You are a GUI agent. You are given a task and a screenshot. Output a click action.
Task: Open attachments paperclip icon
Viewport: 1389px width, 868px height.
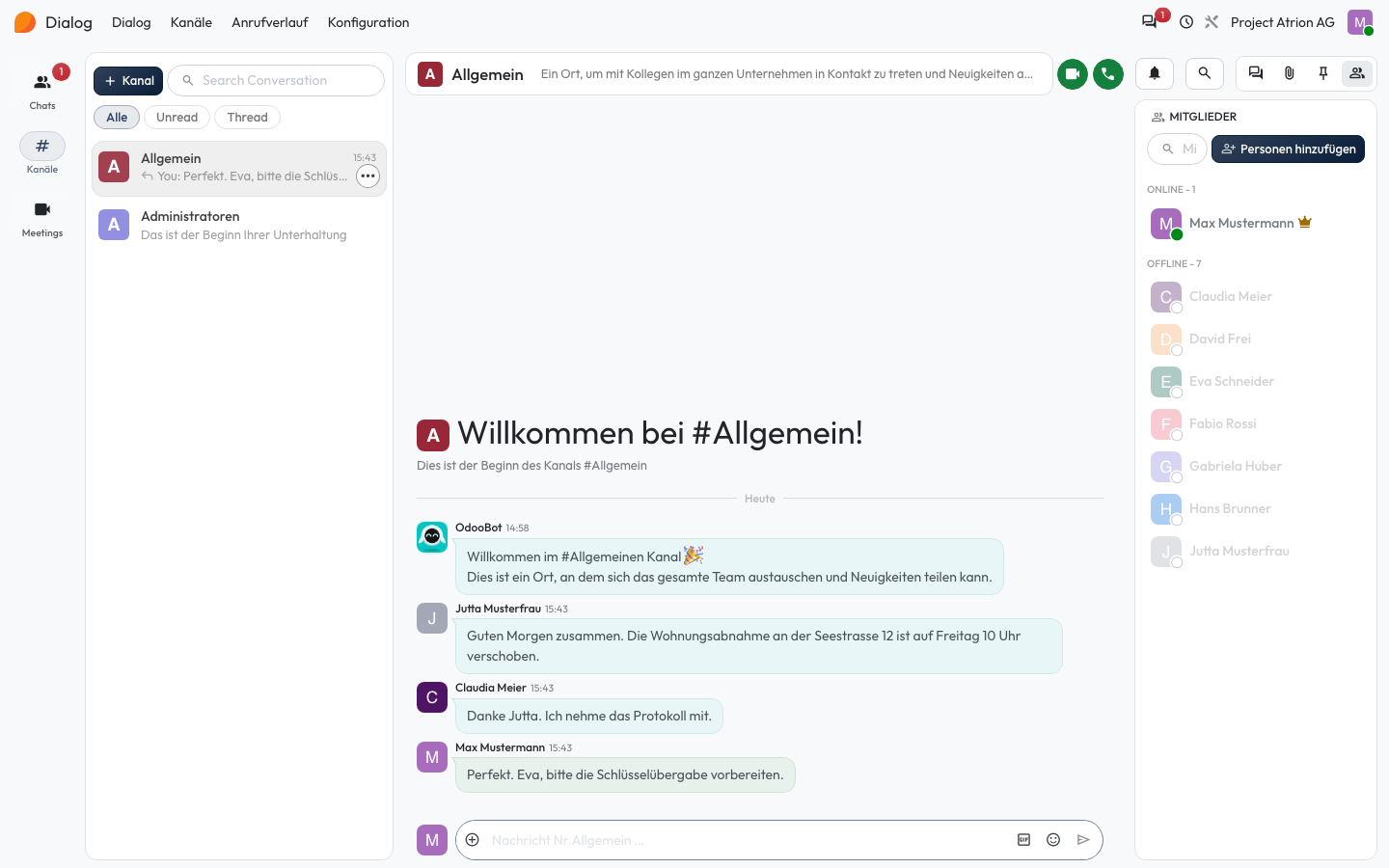[x=1290, y=73]
